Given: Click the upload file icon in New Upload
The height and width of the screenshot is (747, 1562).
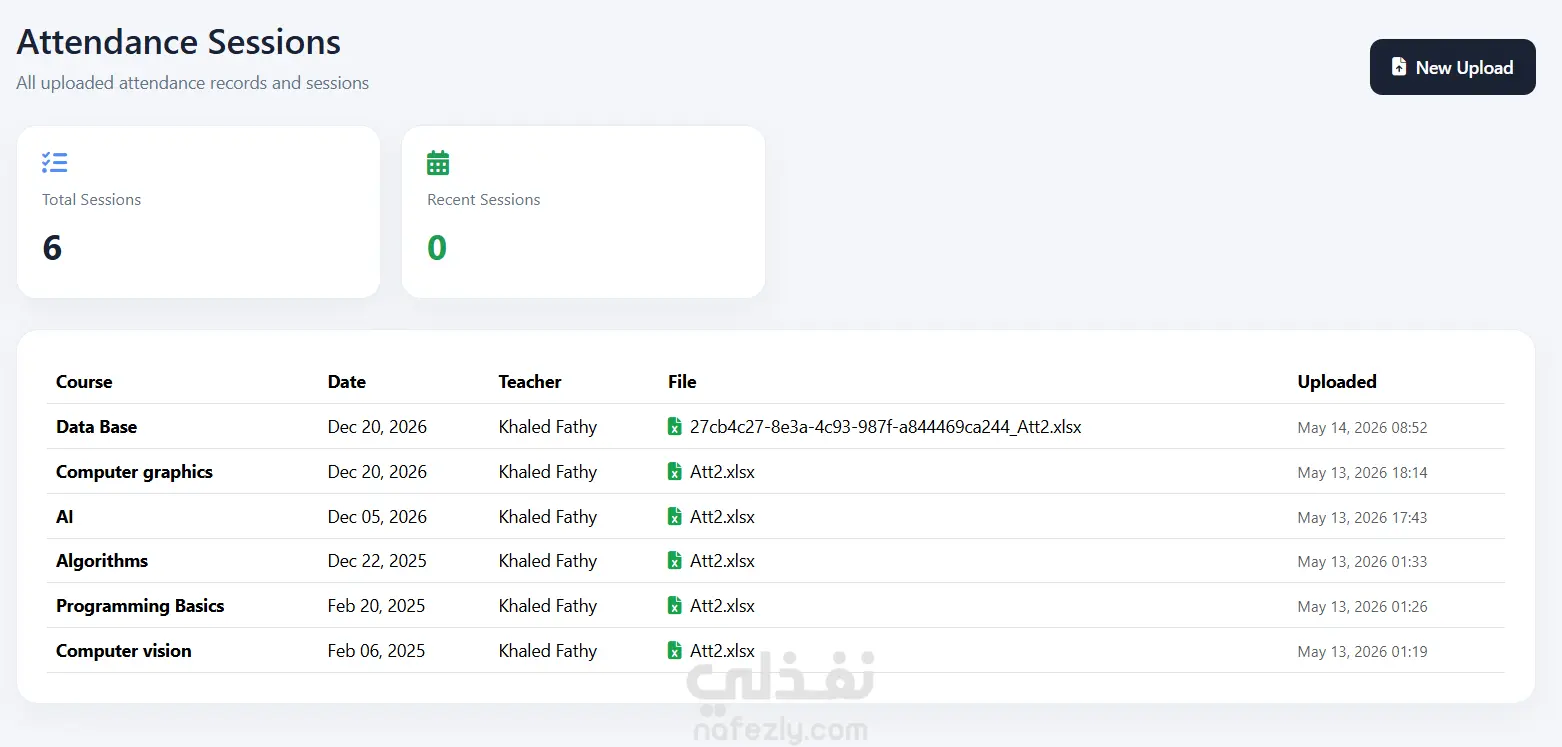Looking at the screenshot, I should coord(1399,67).
